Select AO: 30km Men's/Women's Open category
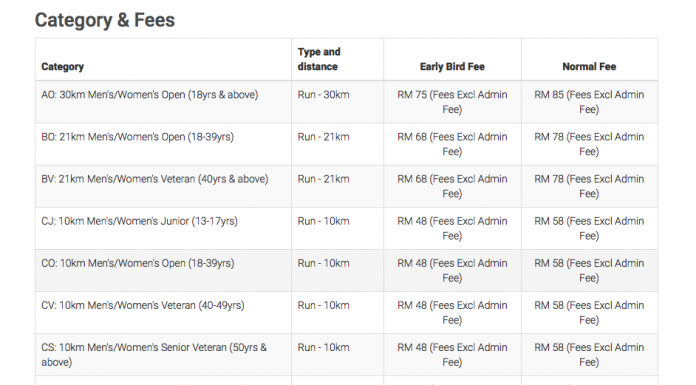Screen dimensions: 696x385 [x=150, y=95]
